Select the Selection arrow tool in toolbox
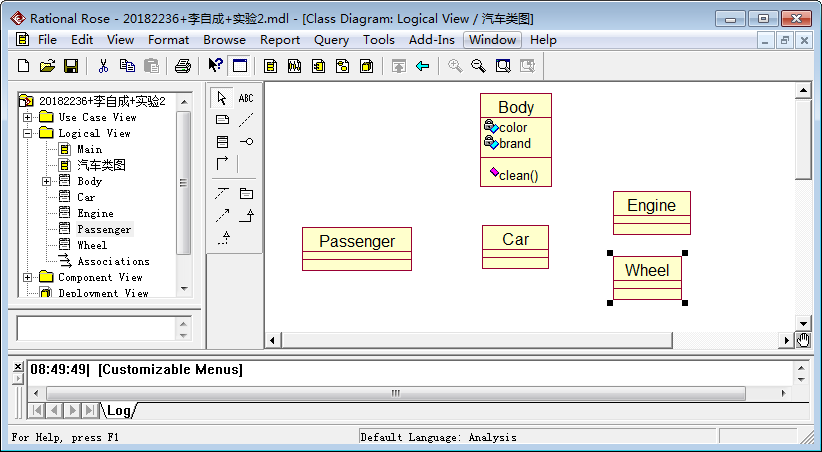The height and width of the screenshot is (452, 822). (x=222, y=98)
